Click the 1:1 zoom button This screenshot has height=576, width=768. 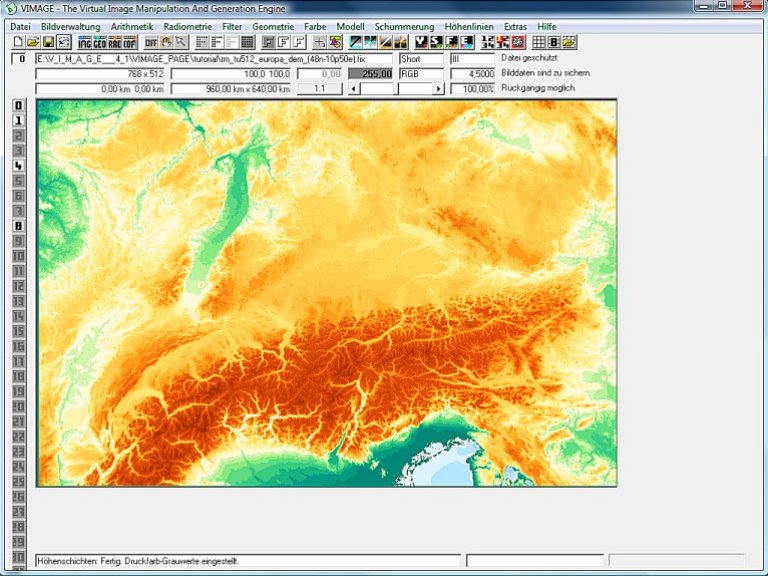(319, 89)
